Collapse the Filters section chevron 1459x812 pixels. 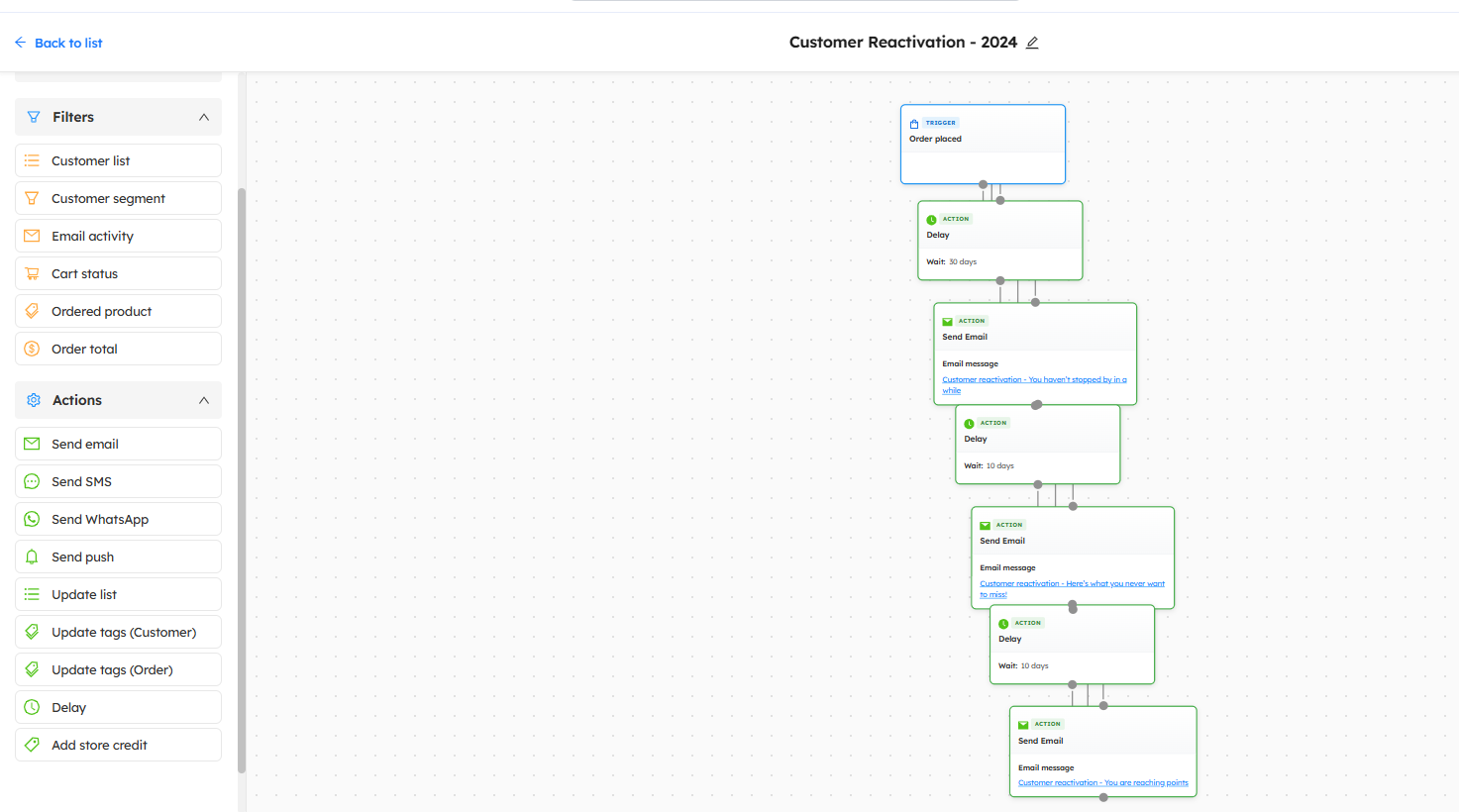[204, 117]
